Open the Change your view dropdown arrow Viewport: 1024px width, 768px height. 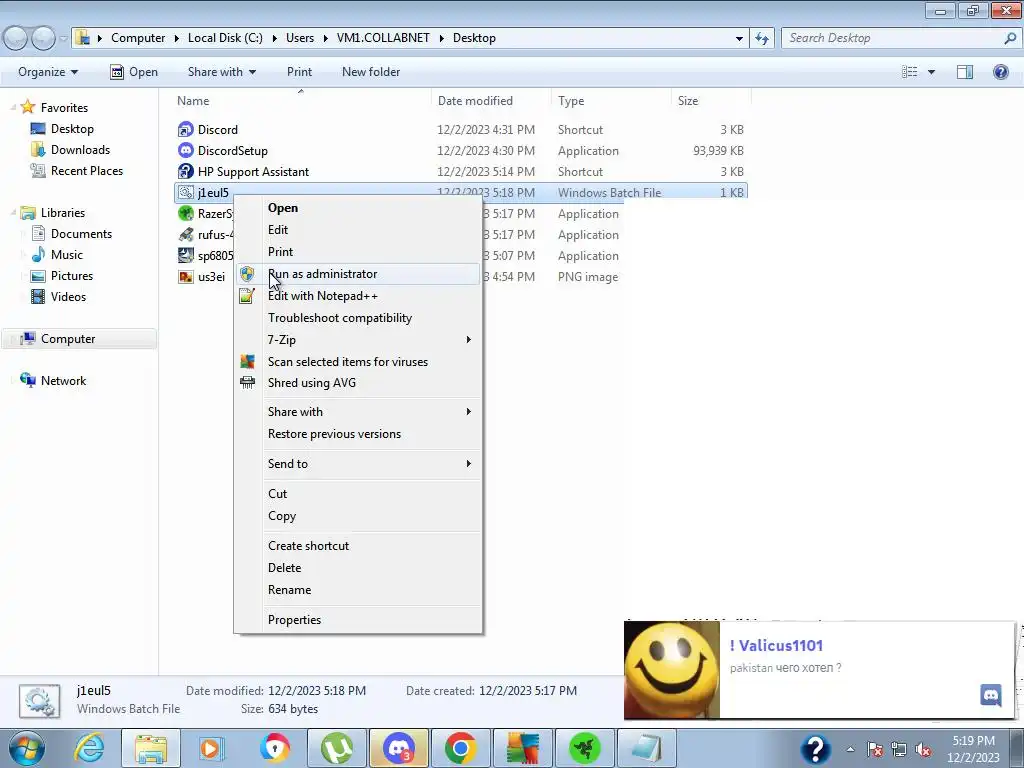[x=931, y=72]
